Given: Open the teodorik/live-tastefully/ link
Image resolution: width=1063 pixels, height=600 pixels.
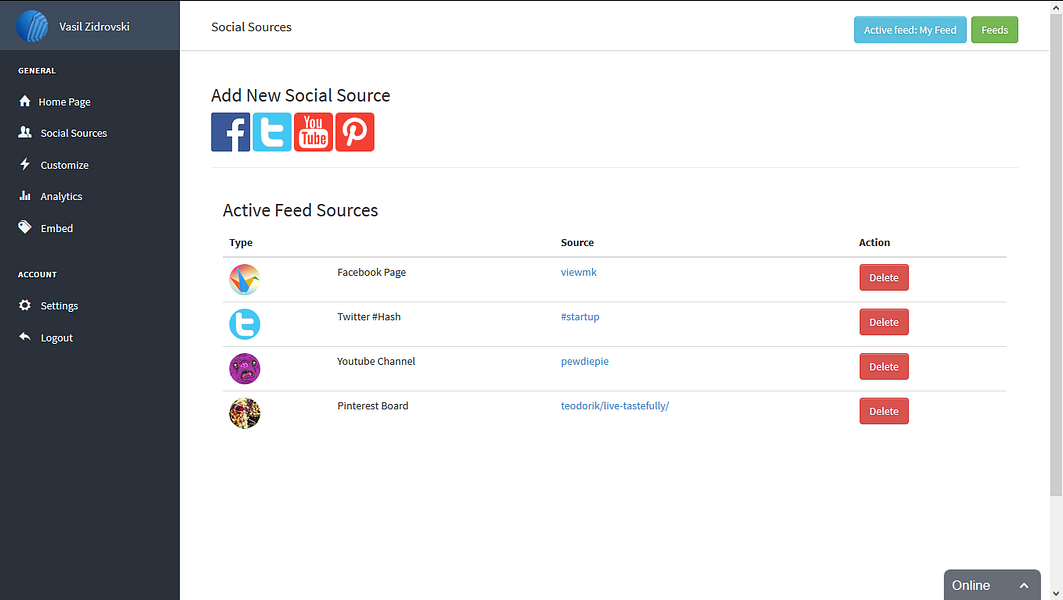Looking at the screenshot, I should [615, 405].
